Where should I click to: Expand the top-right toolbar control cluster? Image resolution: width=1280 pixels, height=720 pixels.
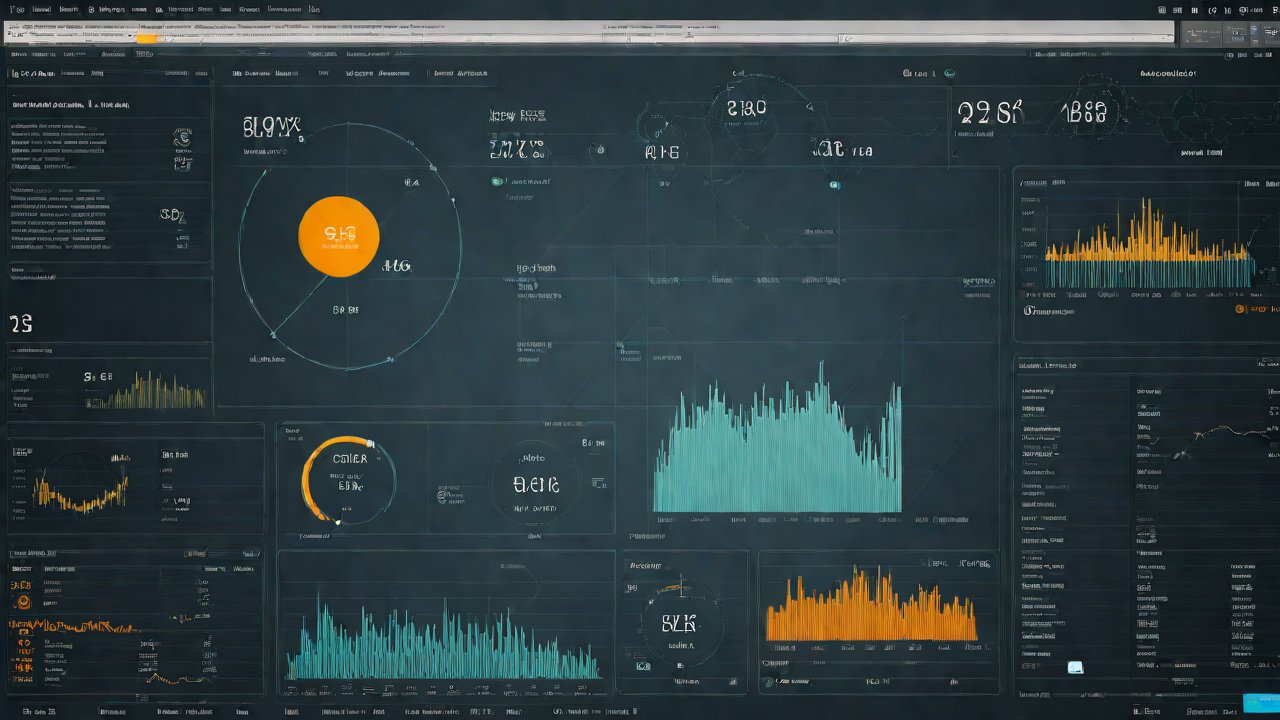tap(1227, 34)
